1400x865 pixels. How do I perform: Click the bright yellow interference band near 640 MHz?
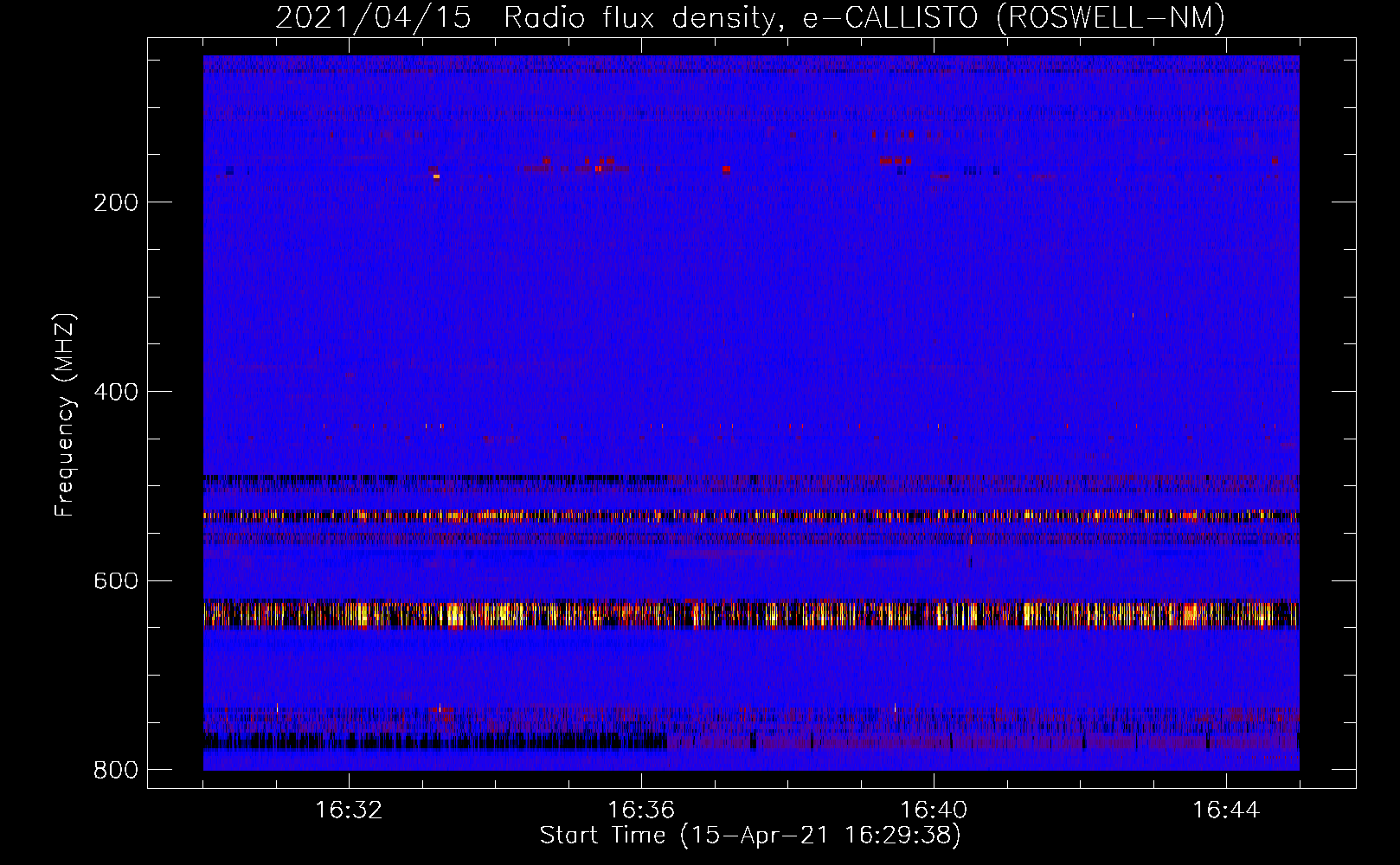(751, 613)
